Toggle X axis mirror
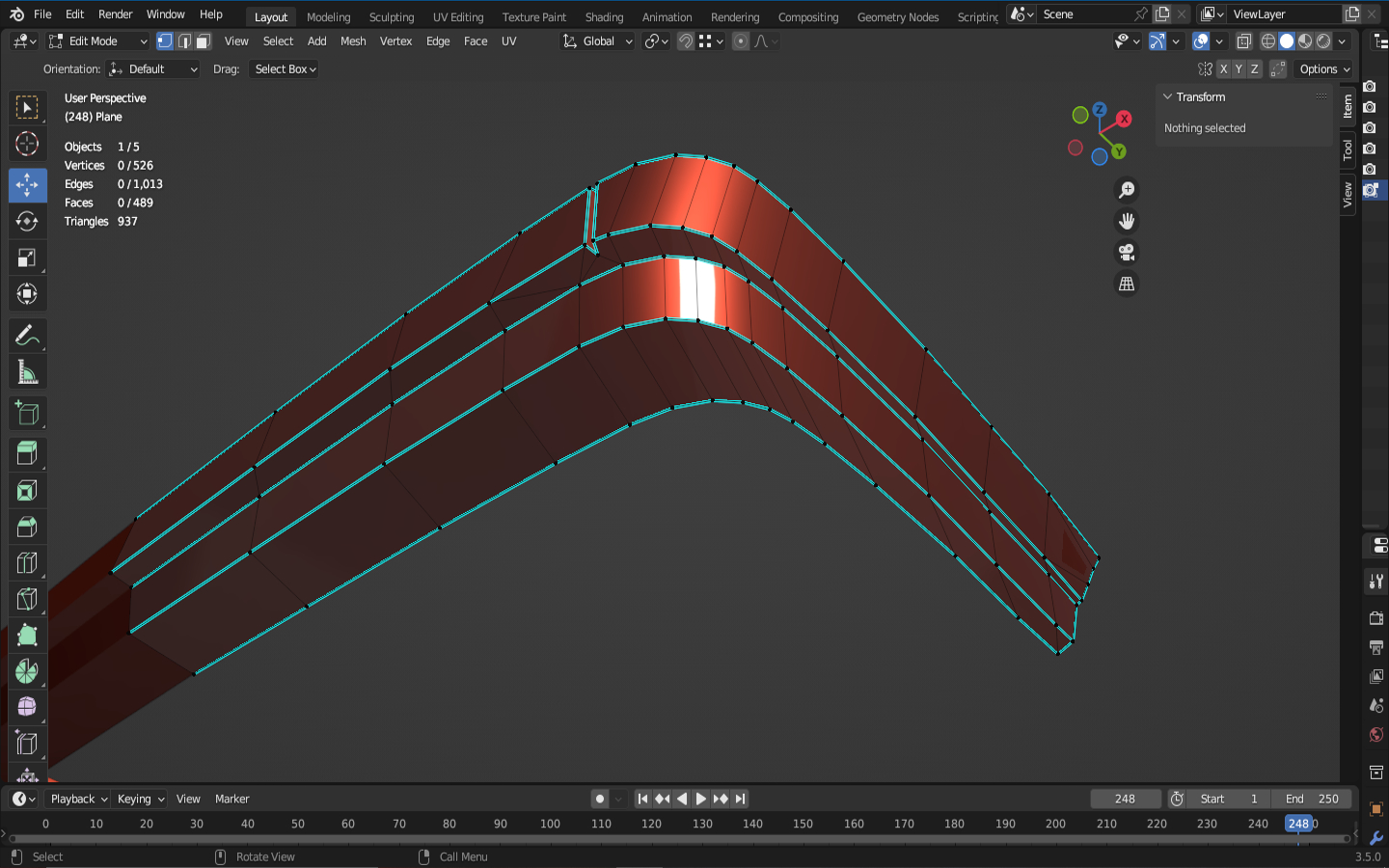 (1223, 69)
